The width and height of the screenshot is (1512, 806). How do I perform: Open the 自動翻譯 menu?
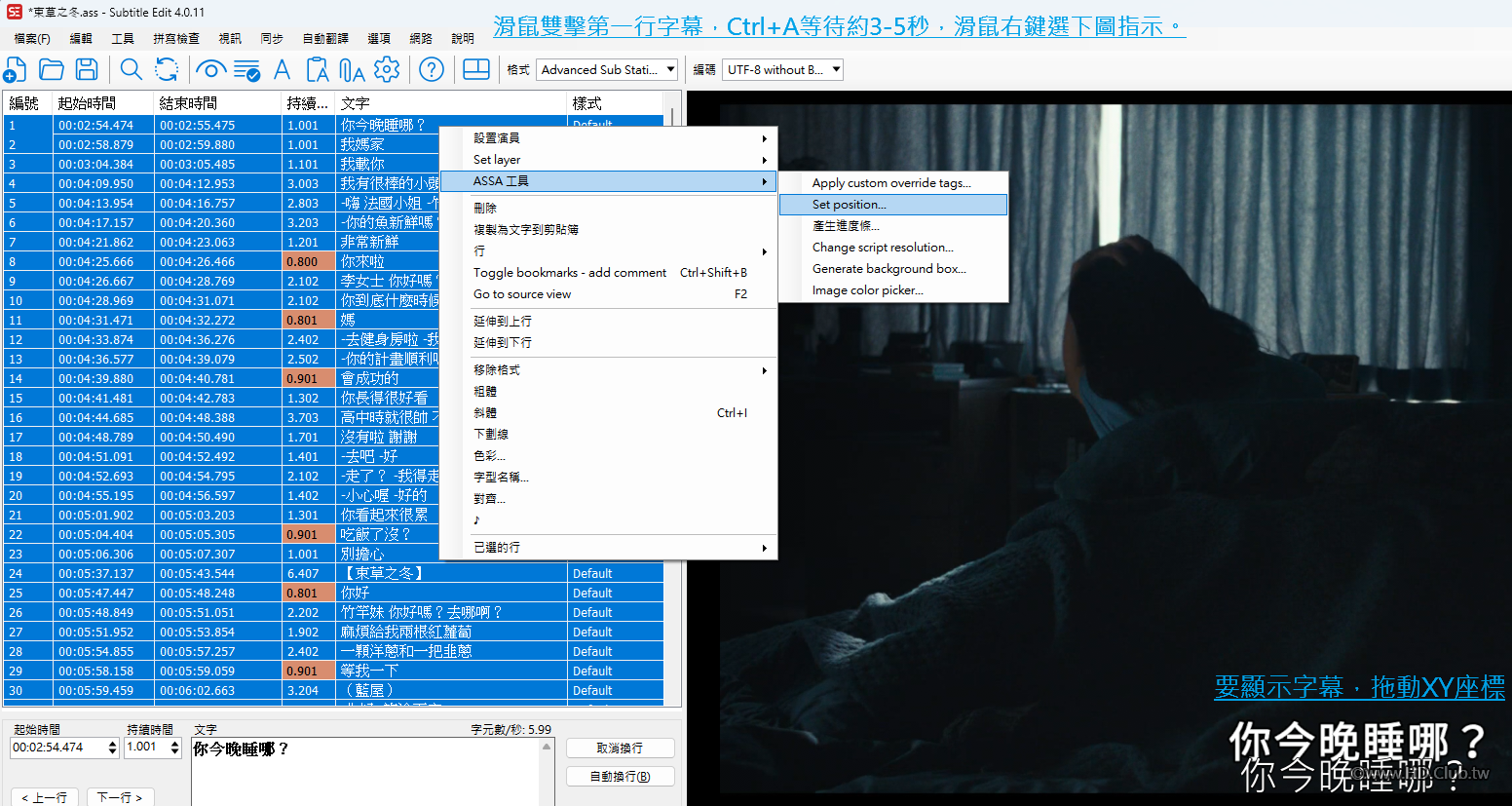(x=325, y=39)
